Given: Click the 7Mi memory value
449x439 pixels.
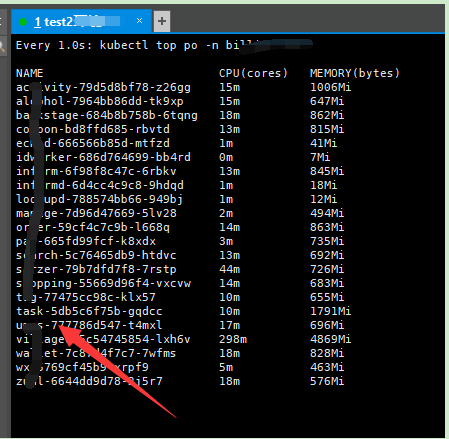Looking at the screenshot, I should (x=320, y=157).
